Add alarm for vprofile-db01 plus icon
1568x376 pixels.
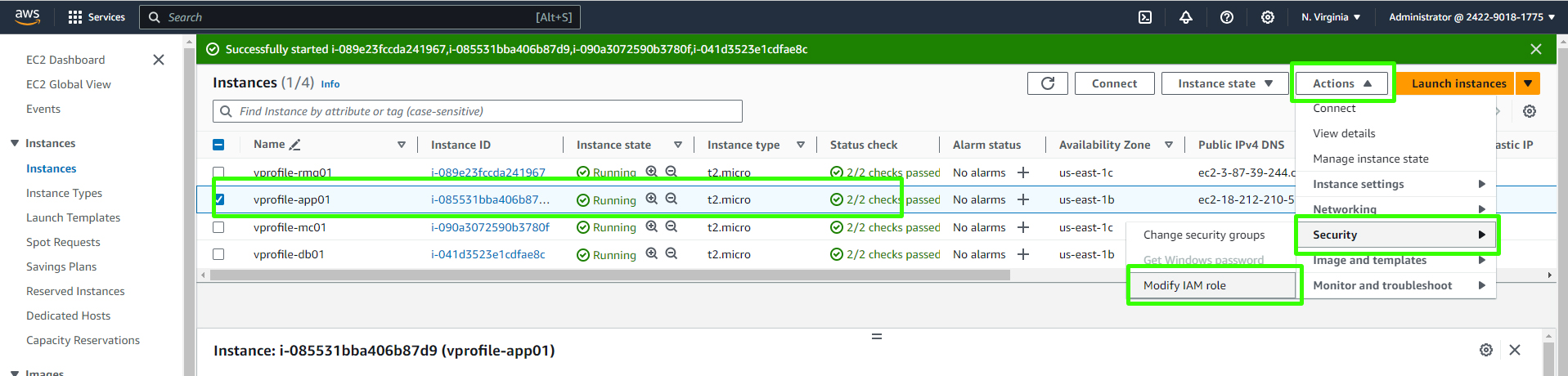pos(1023,254)
